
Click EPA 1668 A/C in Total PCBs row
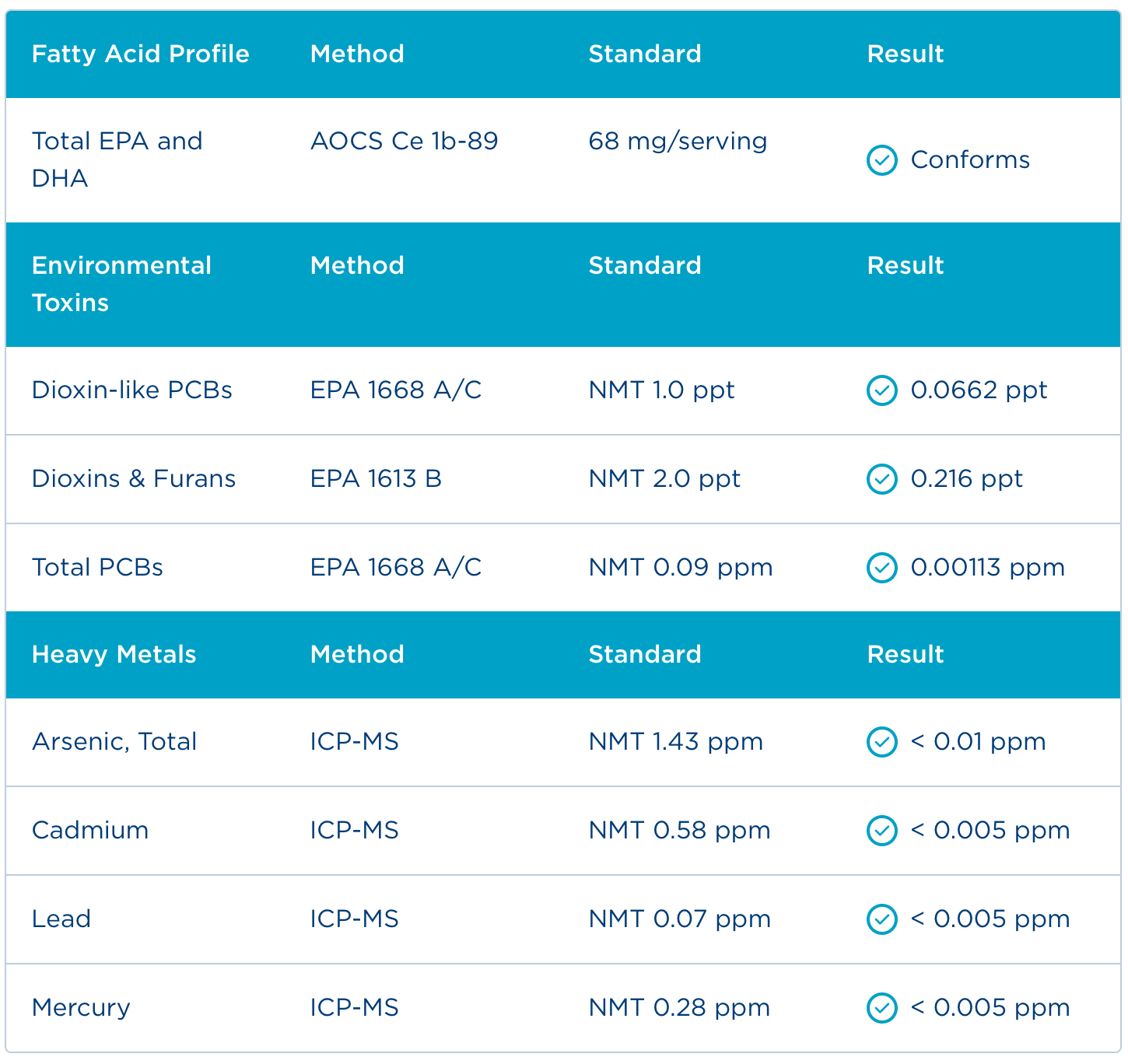point(396,568)
